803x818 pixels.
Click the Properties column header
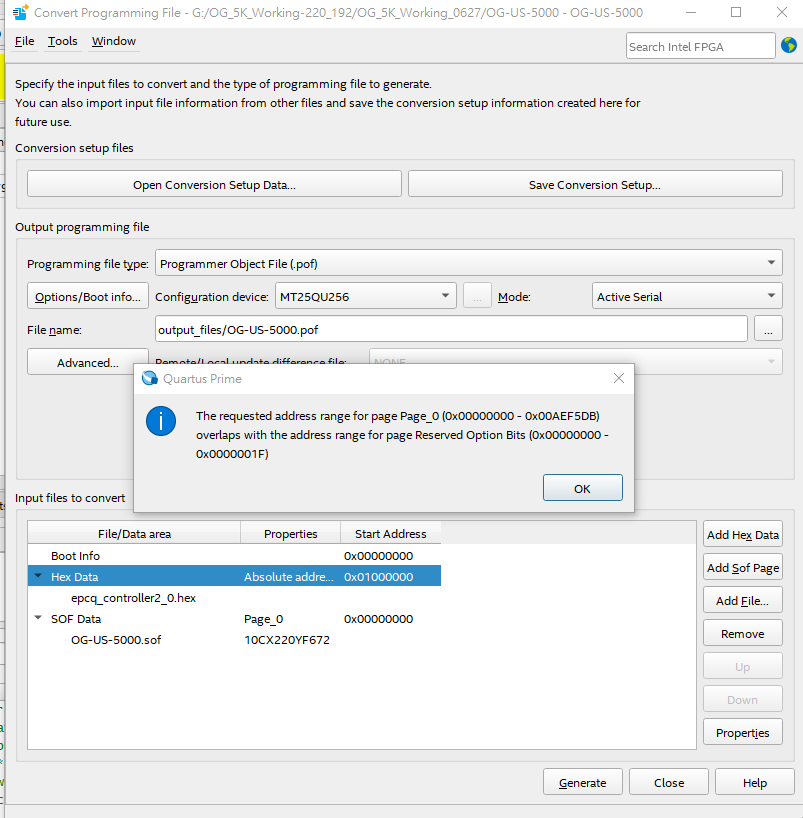tap(291, 533)
